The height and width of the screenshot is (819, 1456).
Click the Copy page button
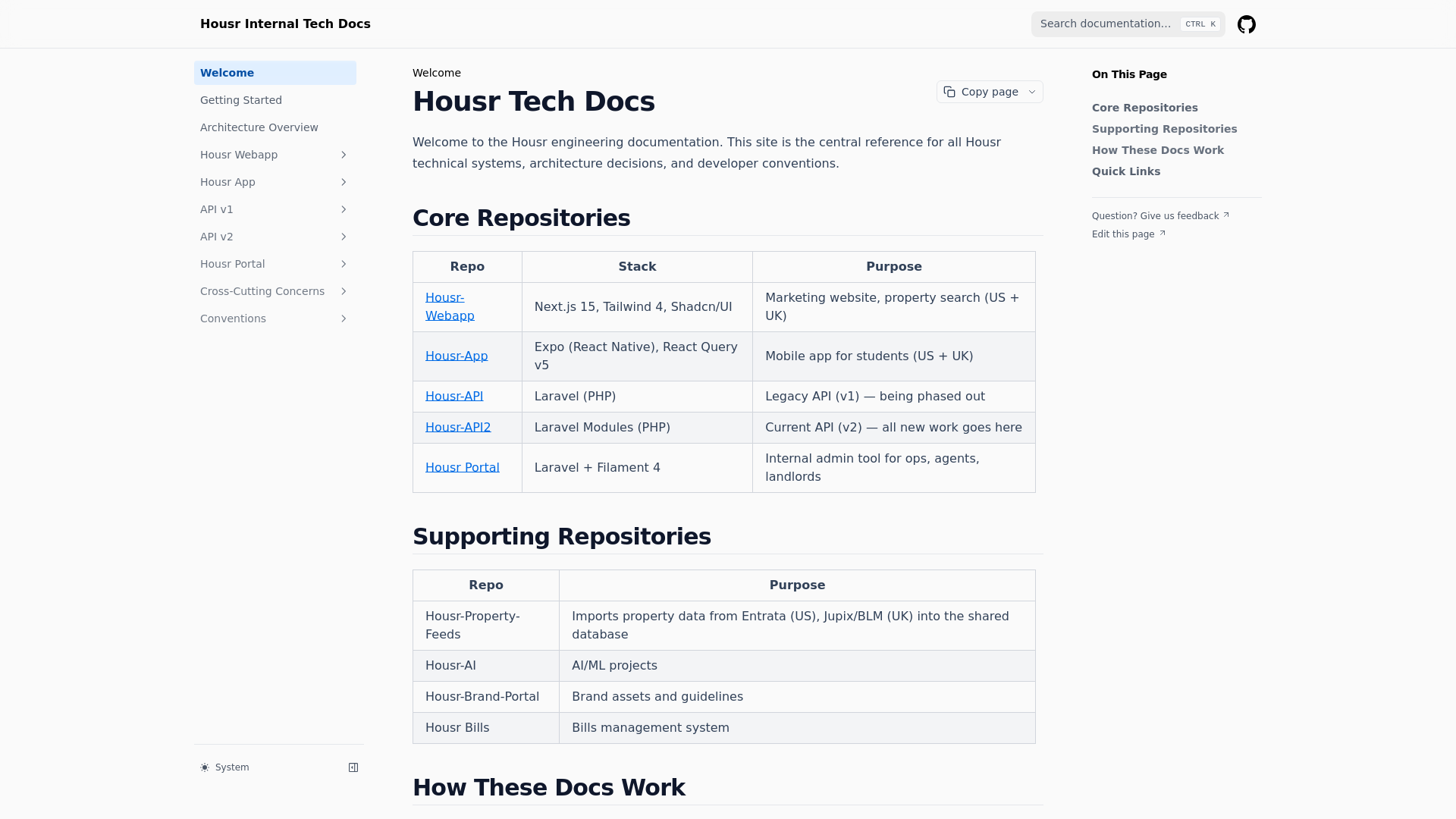click(x=990, y=92)
